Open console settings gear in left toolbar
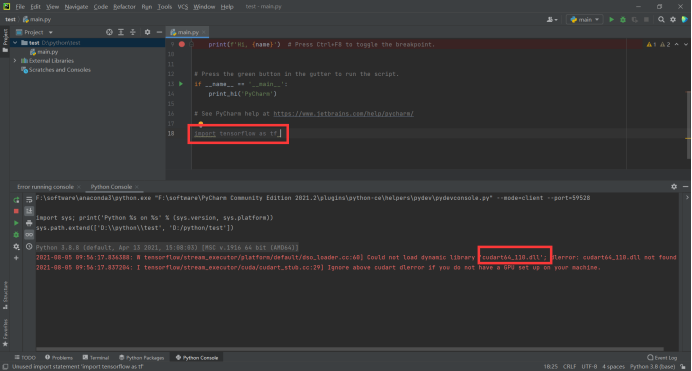 coord(16,247)
